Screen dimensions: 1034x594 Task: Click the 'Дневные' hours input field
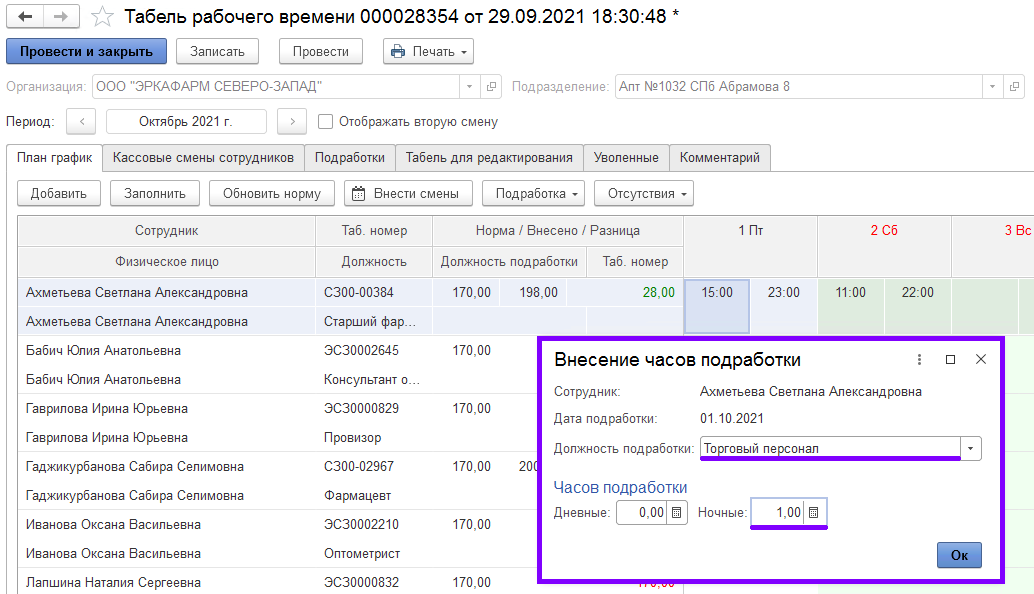pyautogui.click(x=641, y=512)
